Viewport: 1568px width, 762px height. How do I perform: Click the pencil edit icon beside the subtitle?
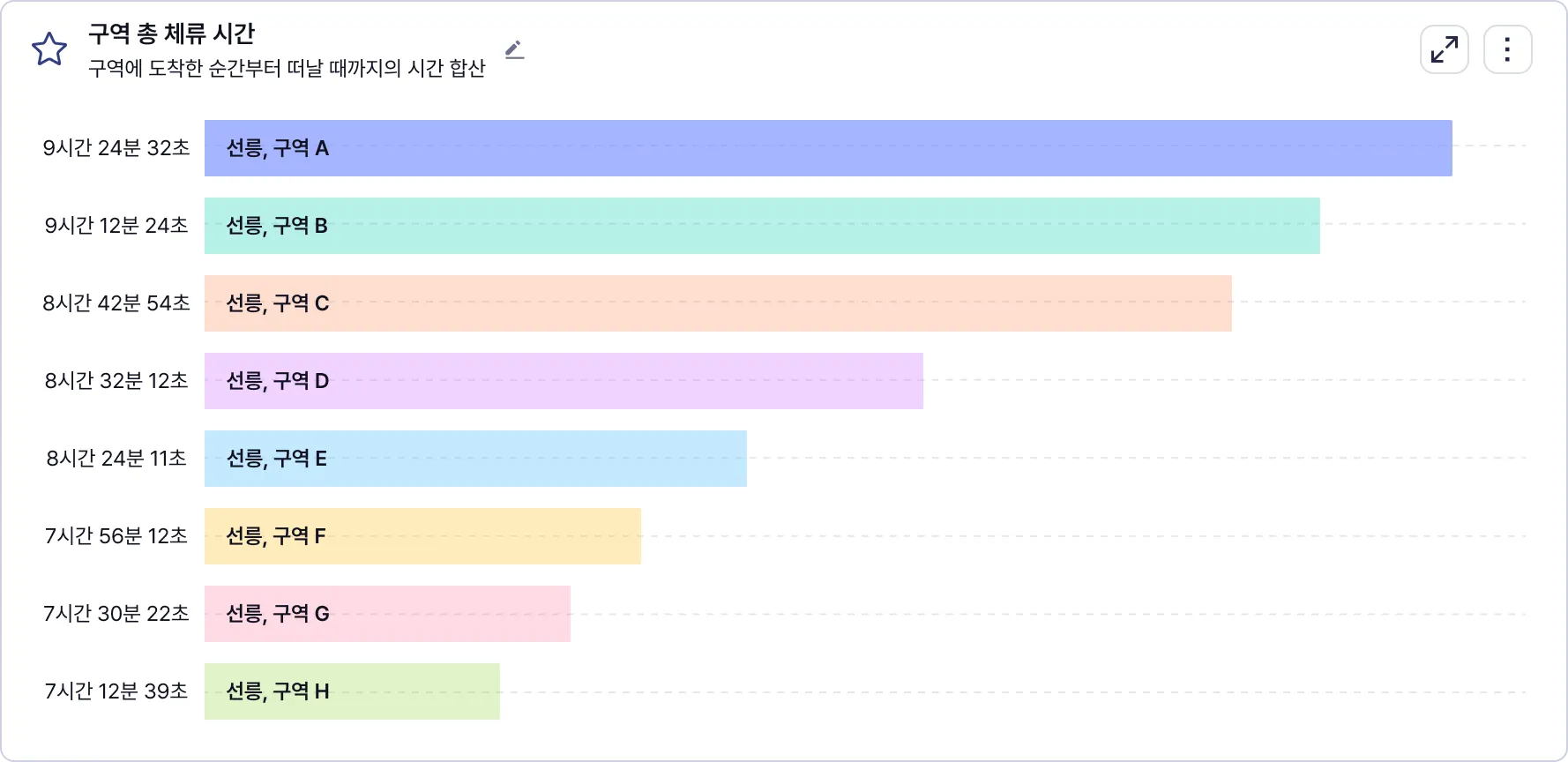click(x=515, y=49)
